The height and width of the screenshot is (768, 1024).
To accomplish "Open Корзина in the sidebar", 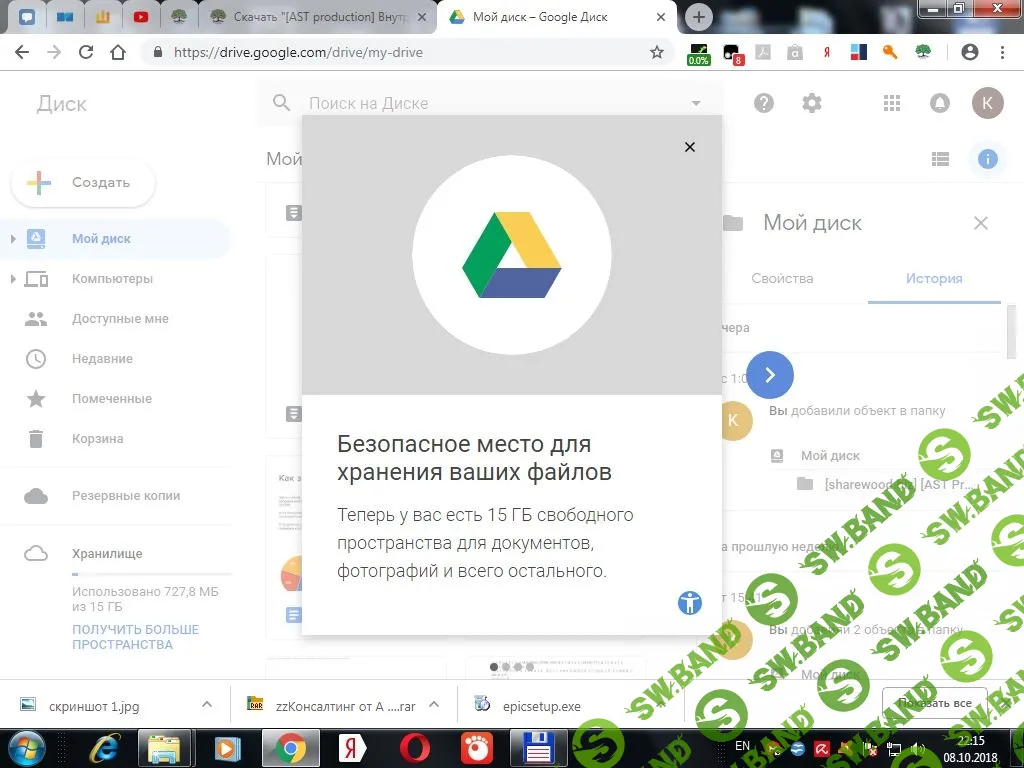I will (97, 439).
